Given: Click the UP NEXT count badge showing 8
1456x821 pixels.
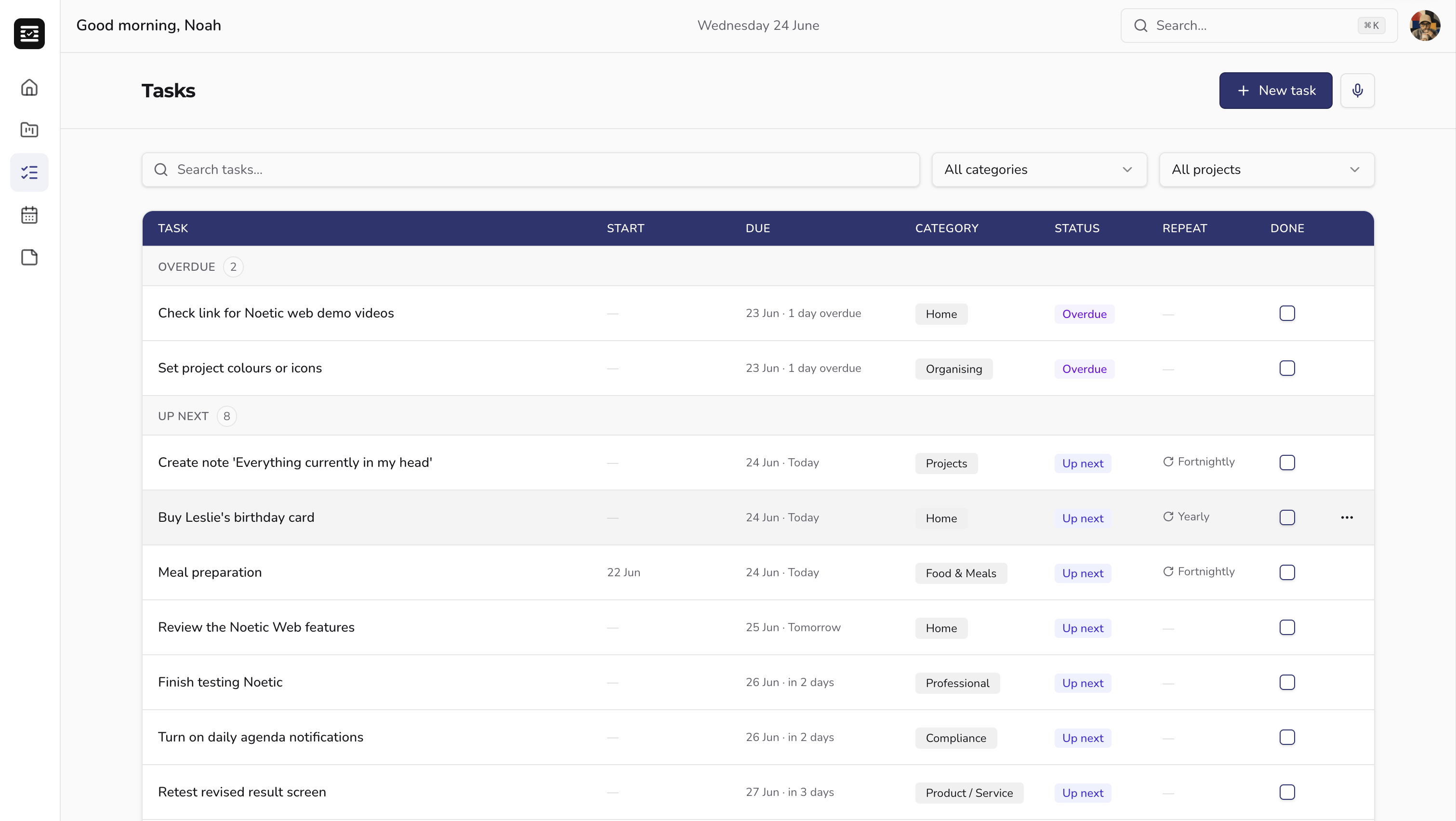Looking at the screenshot, I should tap(226, 416).
